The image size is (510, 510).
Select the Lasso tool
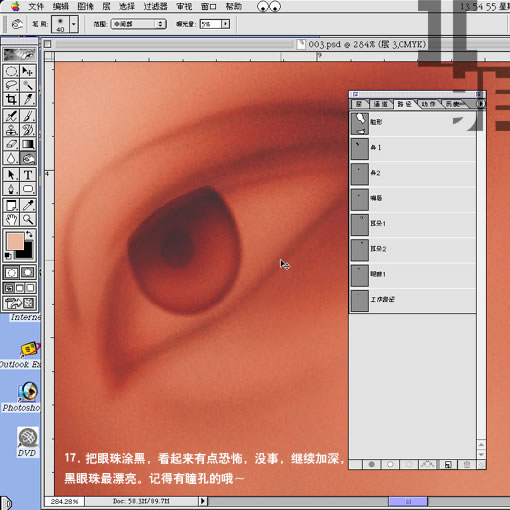tap(11, 85)
